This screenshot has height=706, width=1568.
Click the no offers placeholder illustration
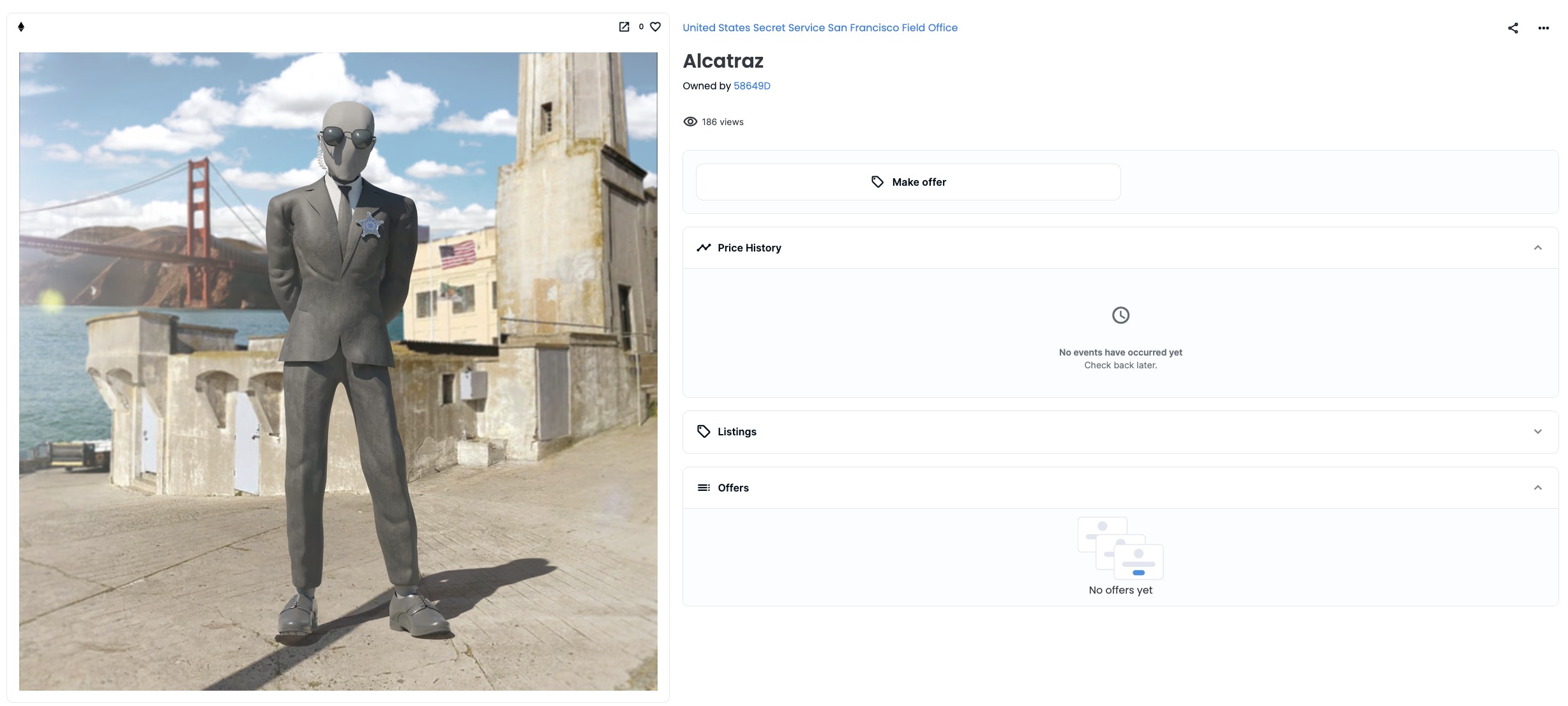(1120, 548)
